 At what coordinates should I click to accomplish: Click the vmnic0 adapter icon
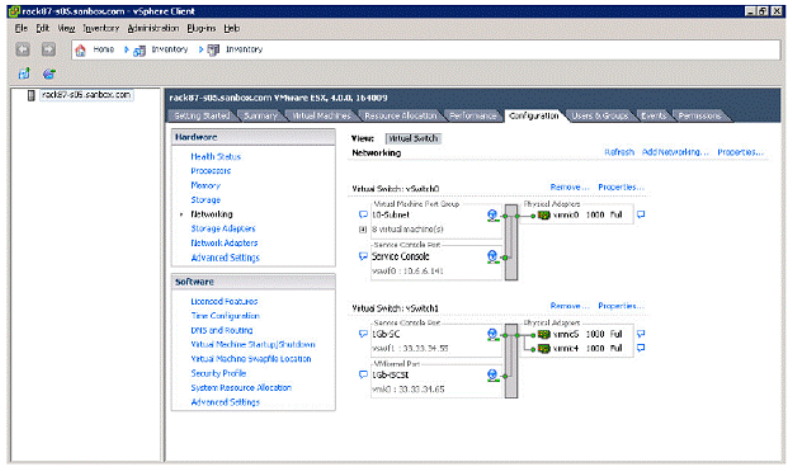coord(543,215)
